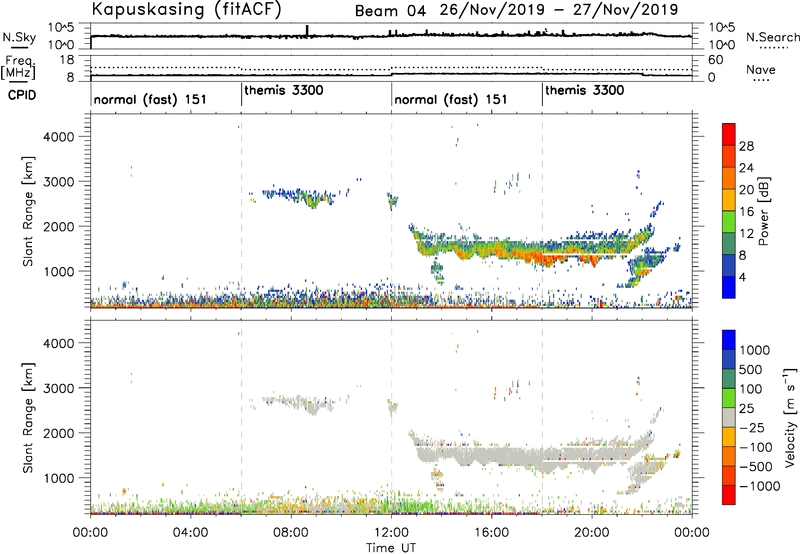Click 08:00 echo cluster near 2700 km power panel
The height and width of the screenshot is (554, 800).
(301, 196)
